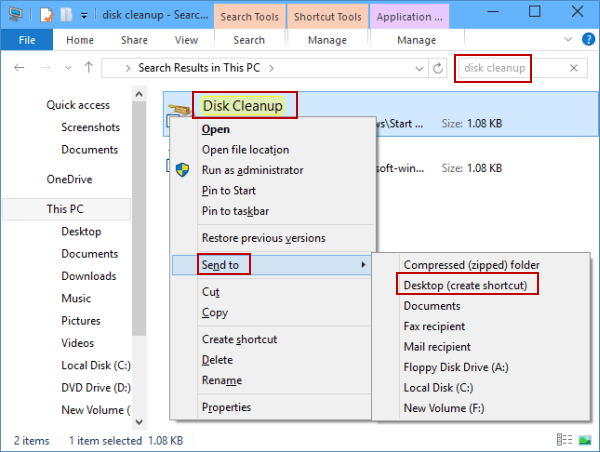This screenshot has width=600, height=452.
Task: Open the recent locations dropdown arrow
Action: (68, 68)
